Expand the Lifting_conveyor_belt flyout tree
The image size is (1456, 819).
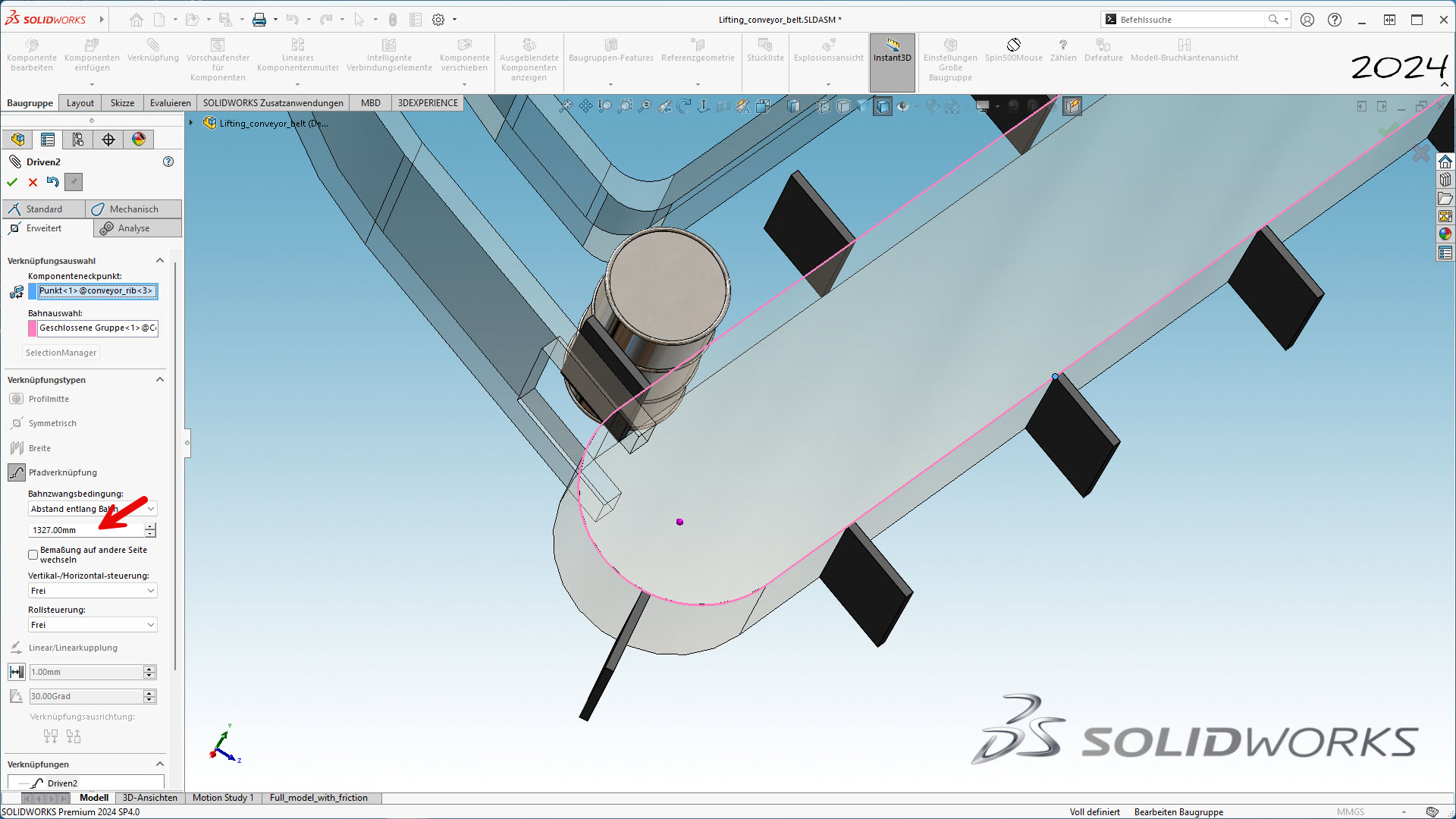[191, 123]
